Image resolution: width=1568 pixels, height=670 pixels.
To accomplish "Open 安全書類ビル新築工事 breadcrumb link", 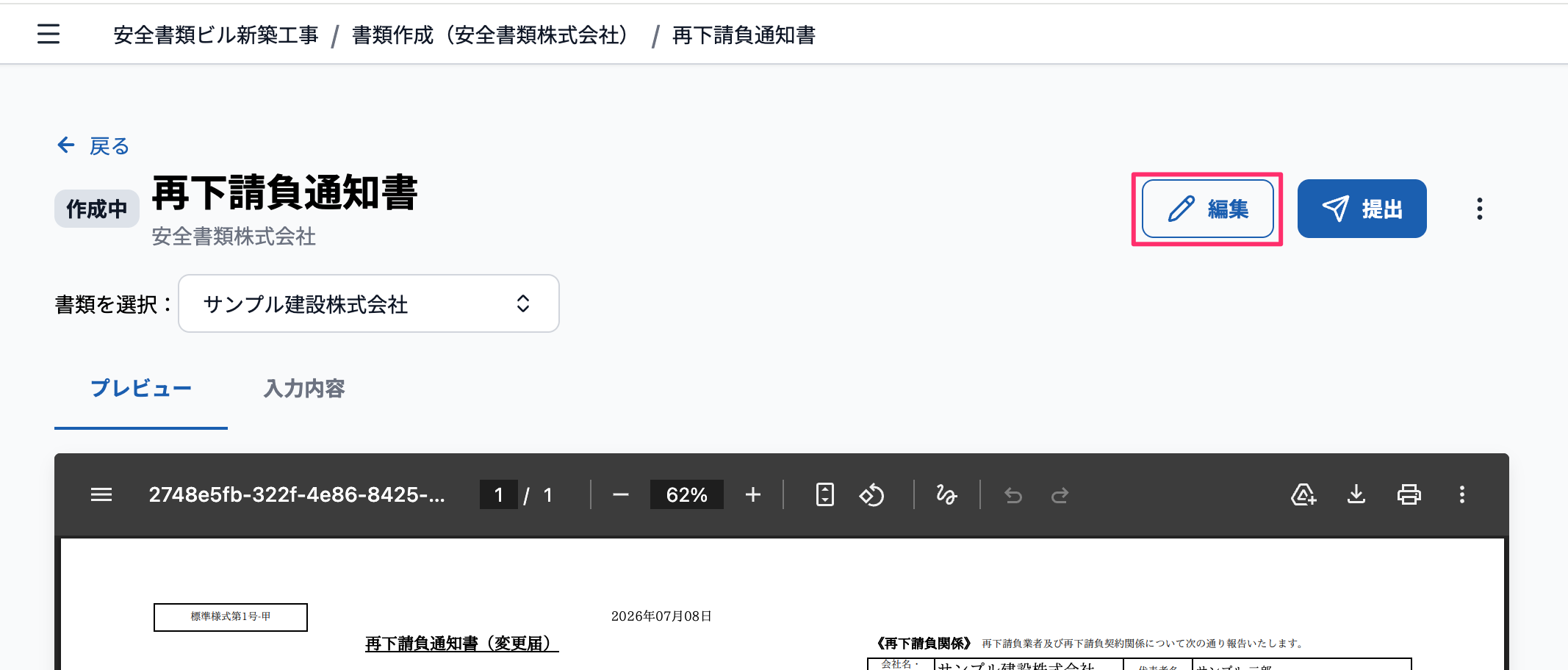I will pos(216,35).
